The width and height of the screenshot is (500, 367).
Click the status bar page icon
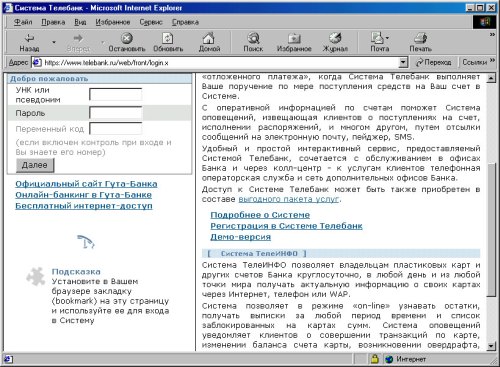(8, 359)
